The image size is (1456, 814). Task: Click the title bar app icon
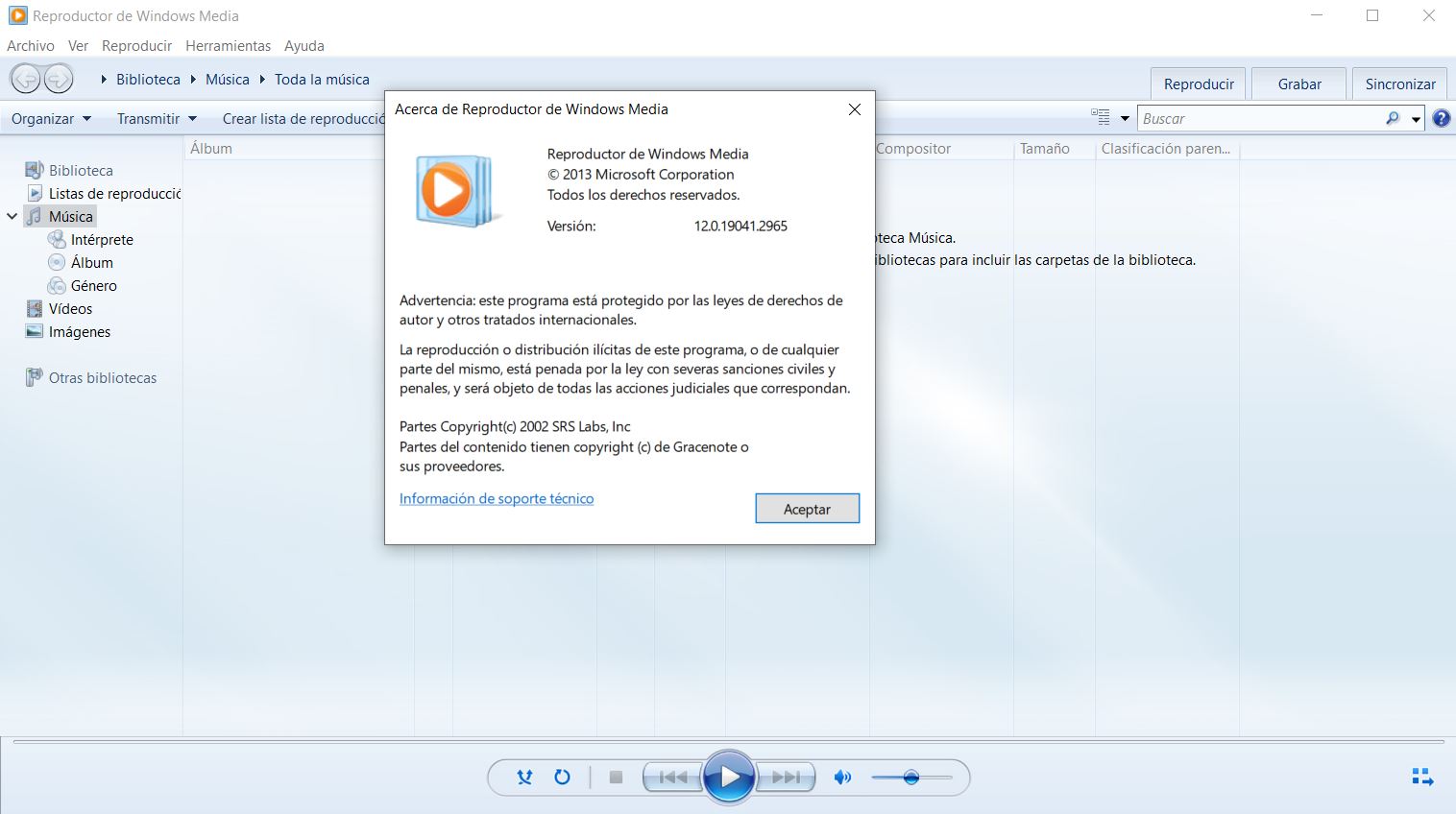pos(17,15)
